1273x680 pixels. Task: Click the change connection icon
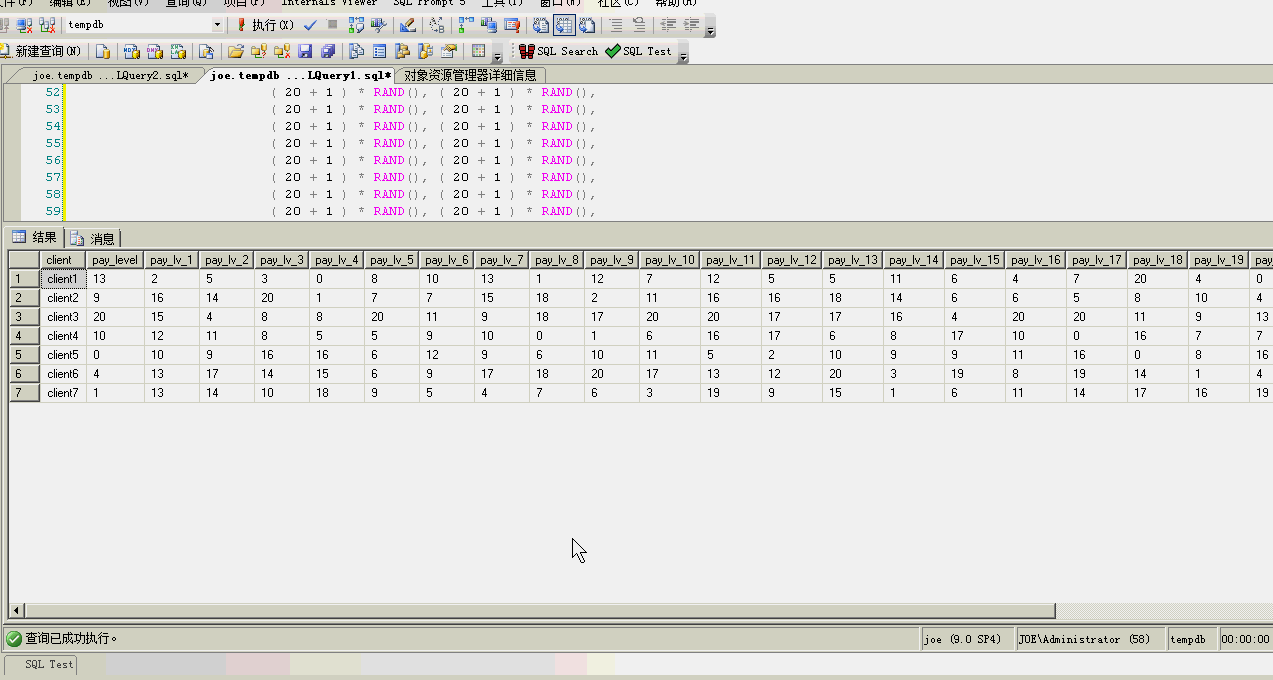24,25
